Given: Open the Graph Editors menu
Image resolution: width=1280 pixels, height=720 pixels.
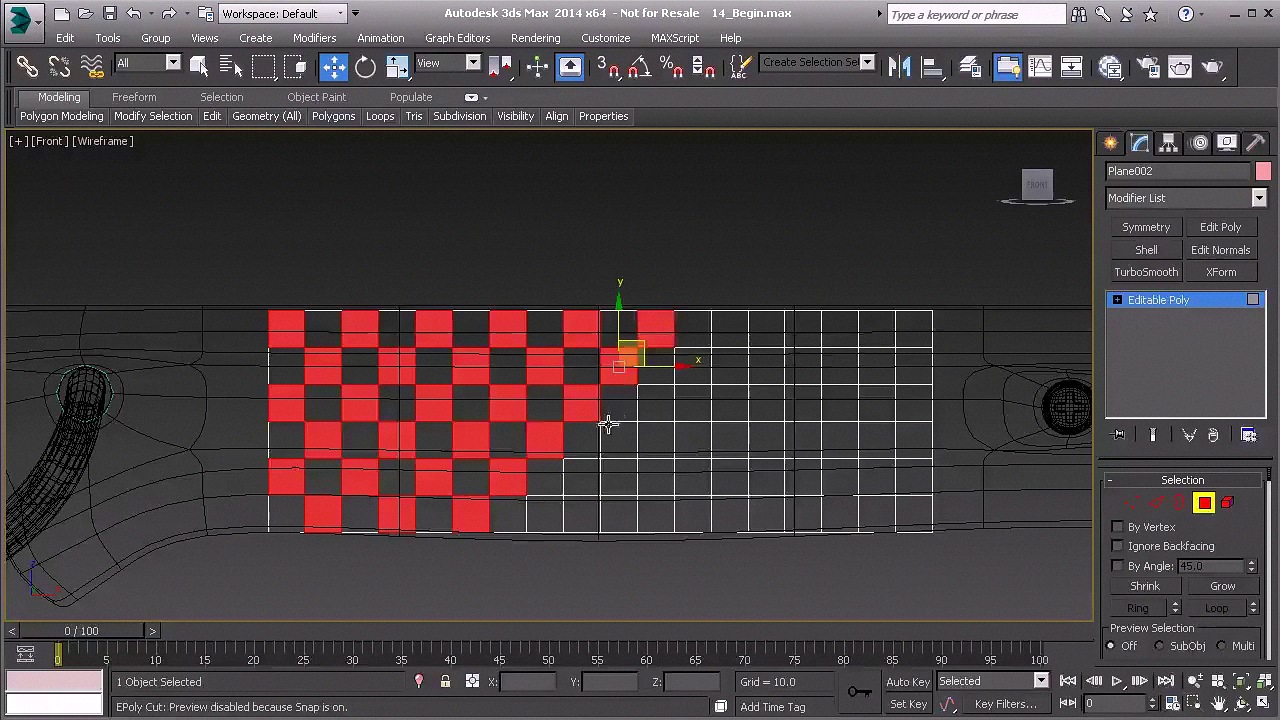Looking at the screenshot, I should click(457, 38).
